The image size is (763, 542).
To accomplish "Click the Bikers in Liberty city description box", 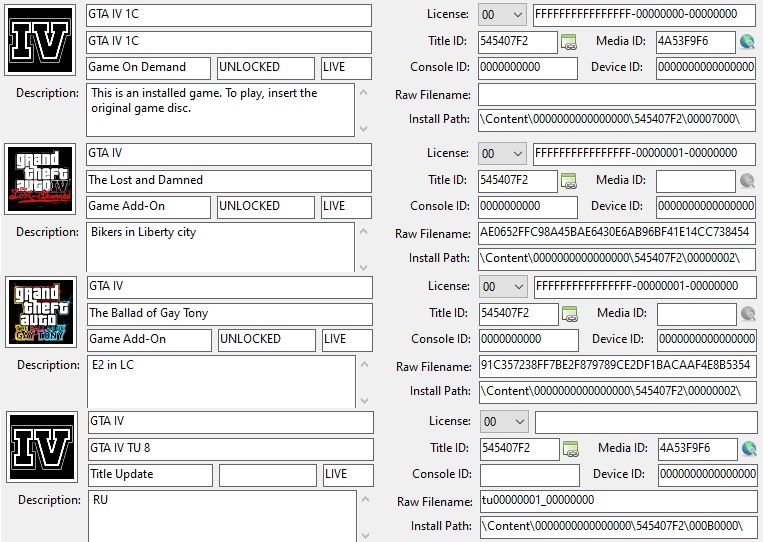I will [x=220, y=247].
